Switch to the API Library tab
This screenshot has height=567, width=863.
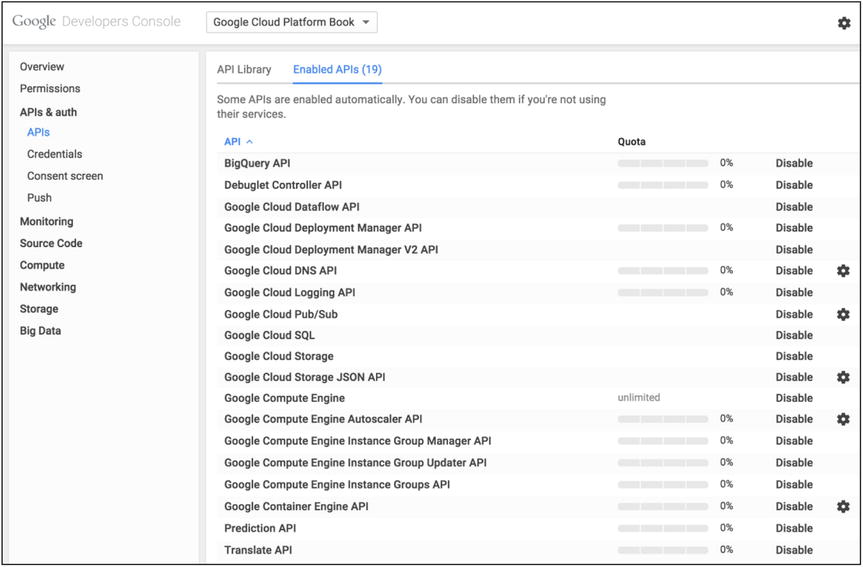pyautogui.click(x=244, y=69)
